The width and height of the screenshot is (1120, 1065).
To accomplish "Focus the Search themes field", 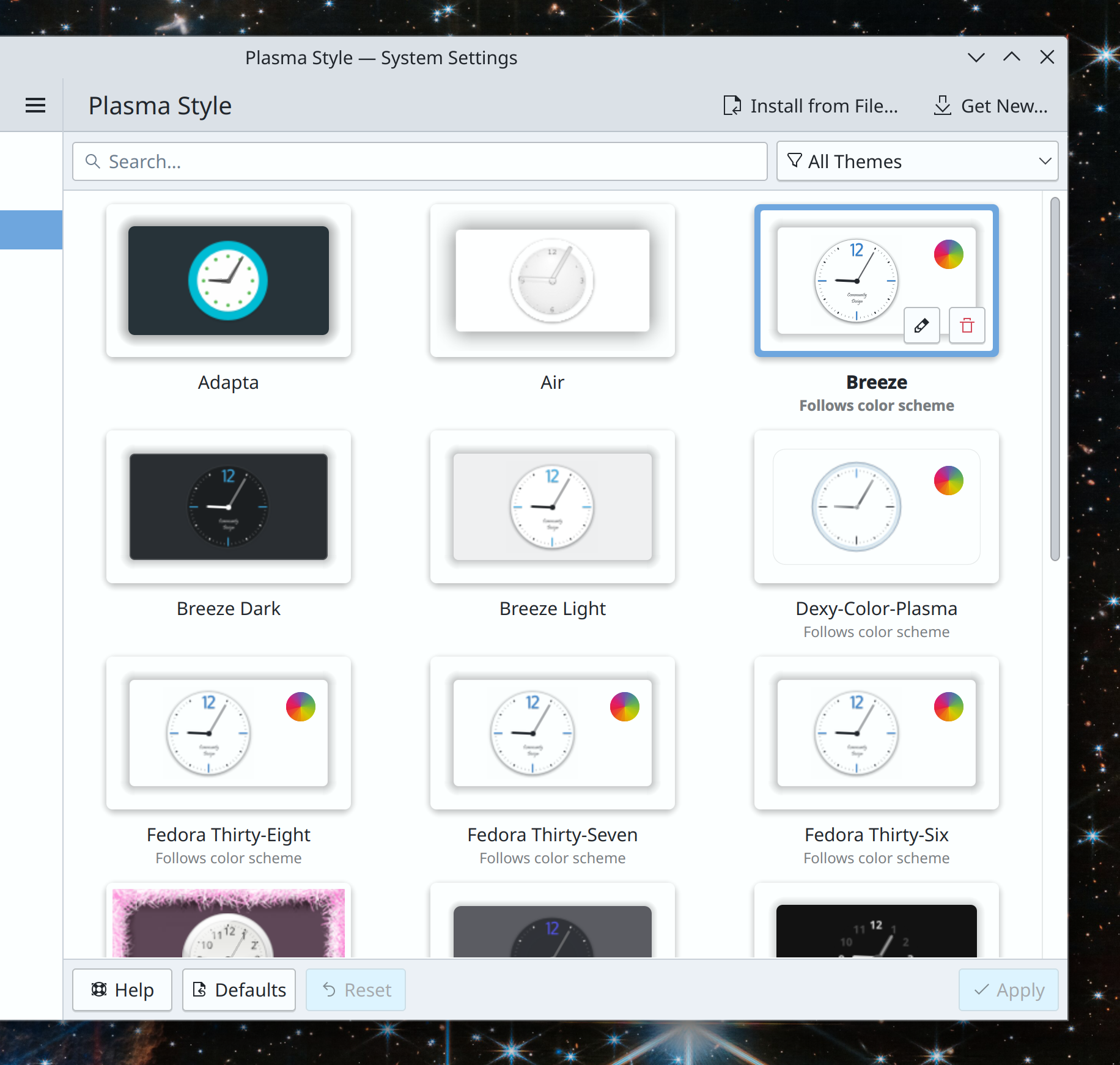I will [419, 161].
